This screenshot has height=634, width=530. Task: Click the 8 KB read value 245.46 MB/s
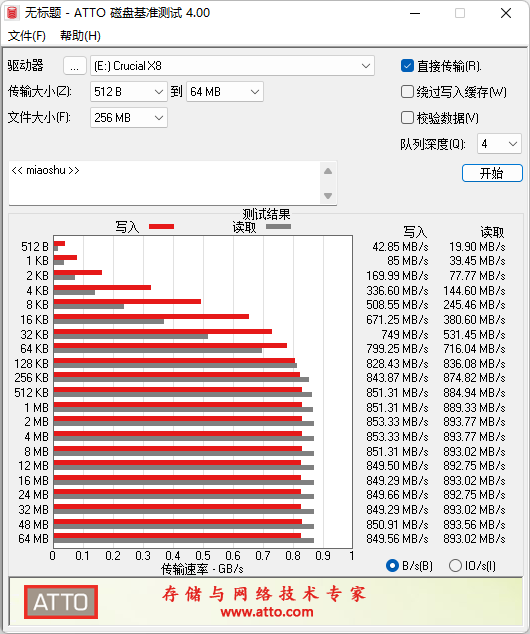(x=474, y=305)
